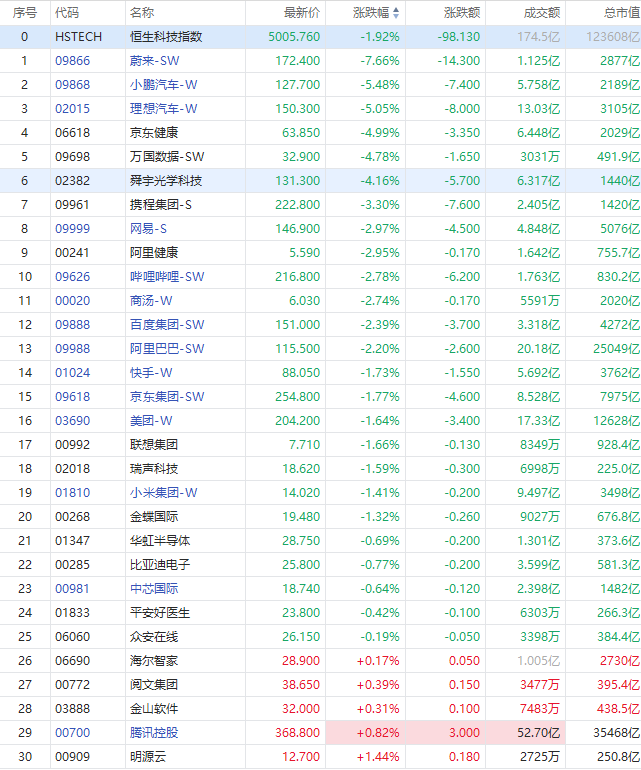Select 京东健康 row name

pyautogui.click(x=154, y=133)
